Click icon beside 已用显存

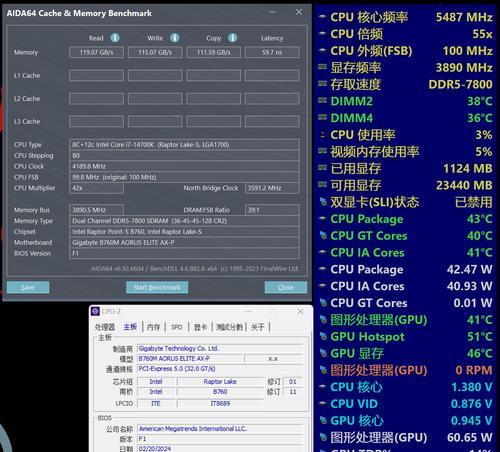(x=322, y=168)
